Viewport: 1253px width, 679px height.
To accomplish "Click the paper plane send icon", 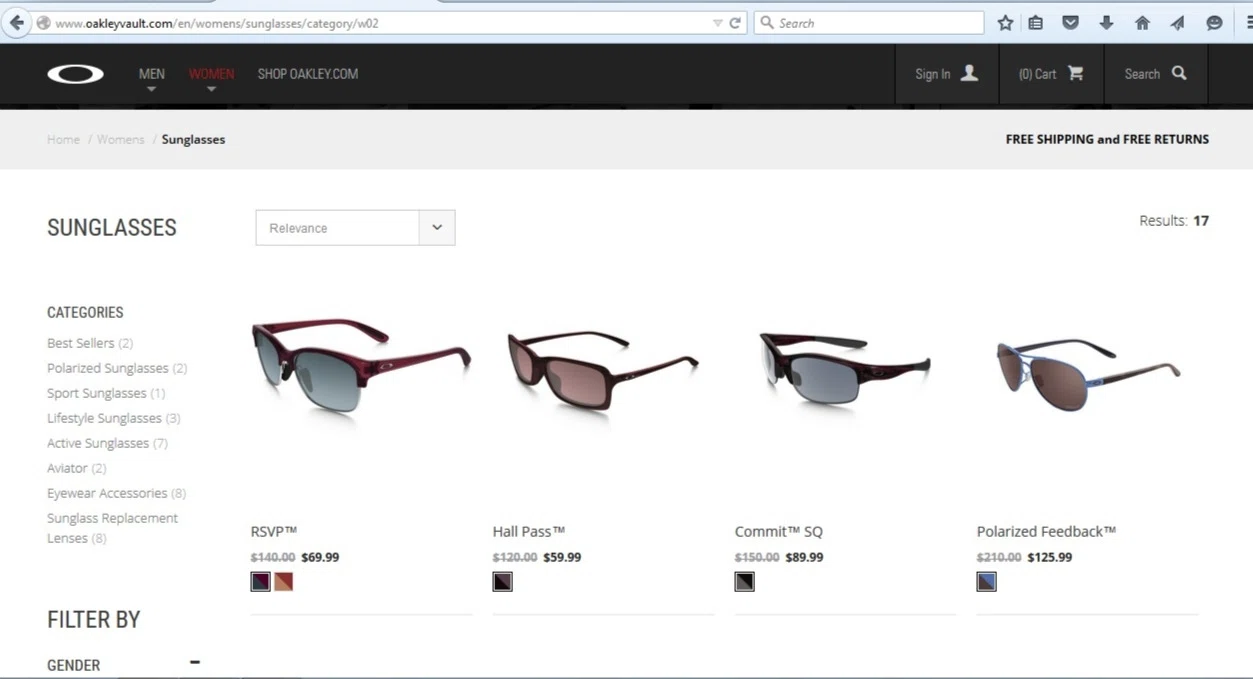I will [x=1177, y=23].
